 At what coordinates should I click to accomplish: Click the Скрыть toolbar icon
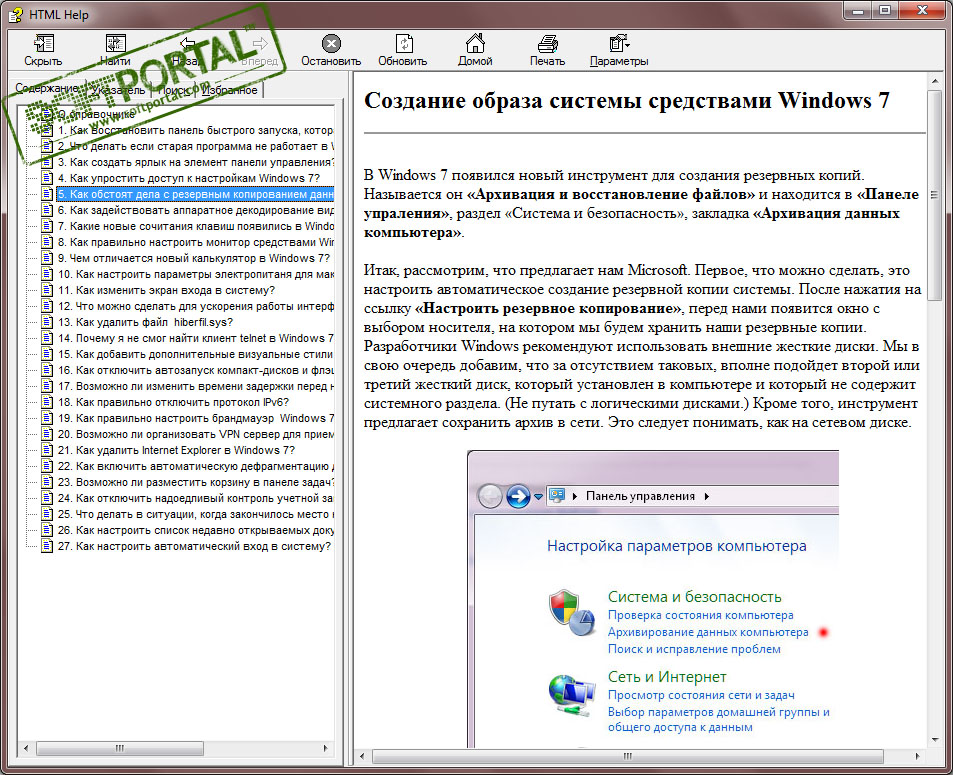[x=43, y=44]
